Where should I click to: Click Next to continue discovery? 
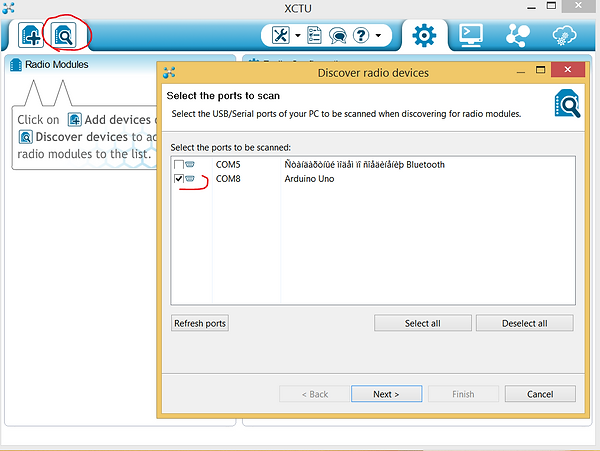coord(386,394)
